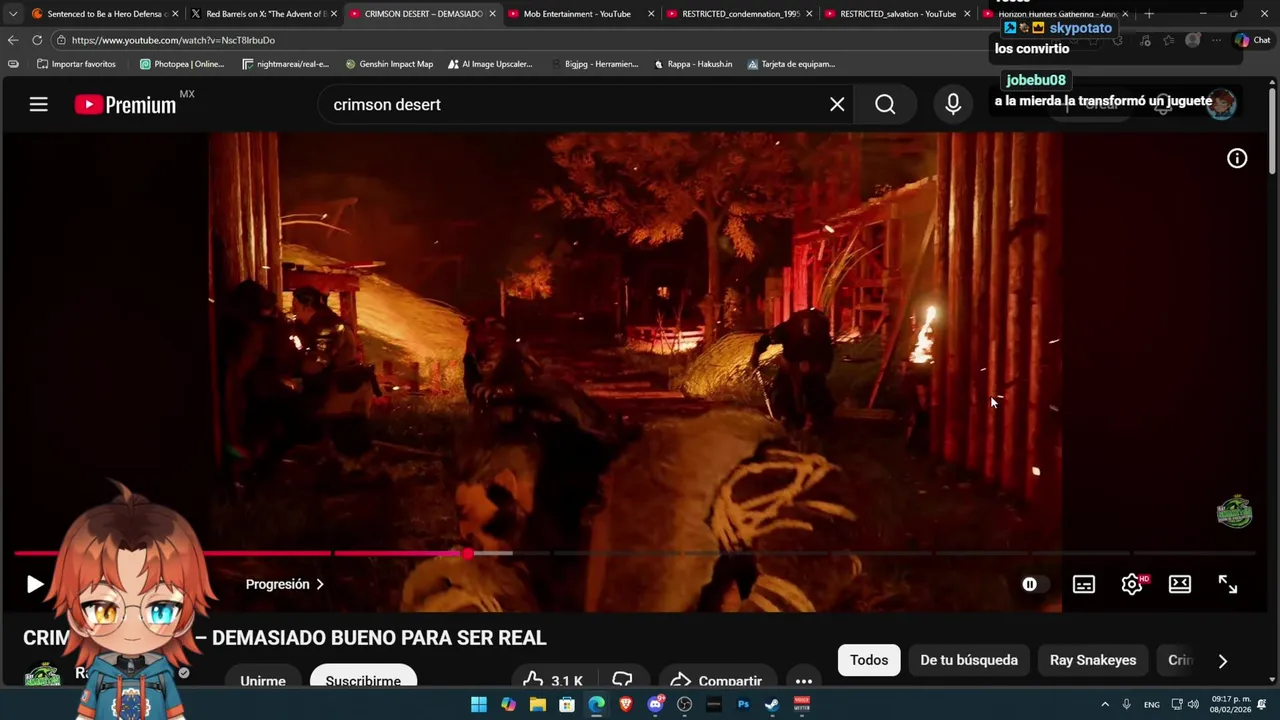
Task: Open Brave browser from taskbar
Action: [x=626, y=704]
